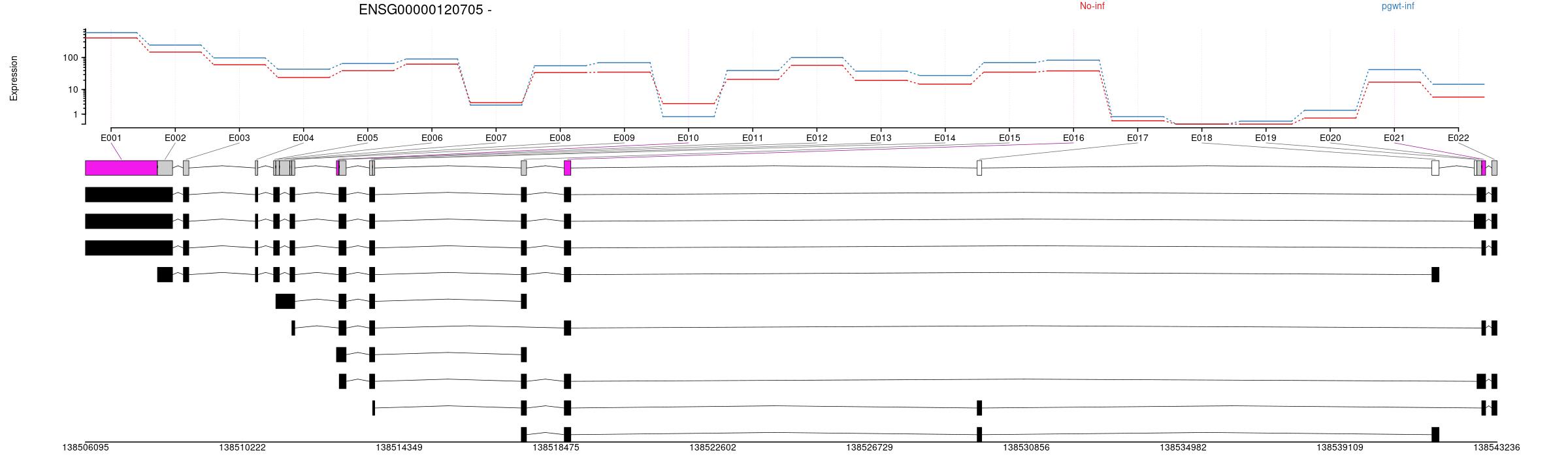The width and height of the screenshot is (1568, 457).
Task: Click the ENSG00000120705 gene title
Action: pyautogui.click(x=425, y=10)
